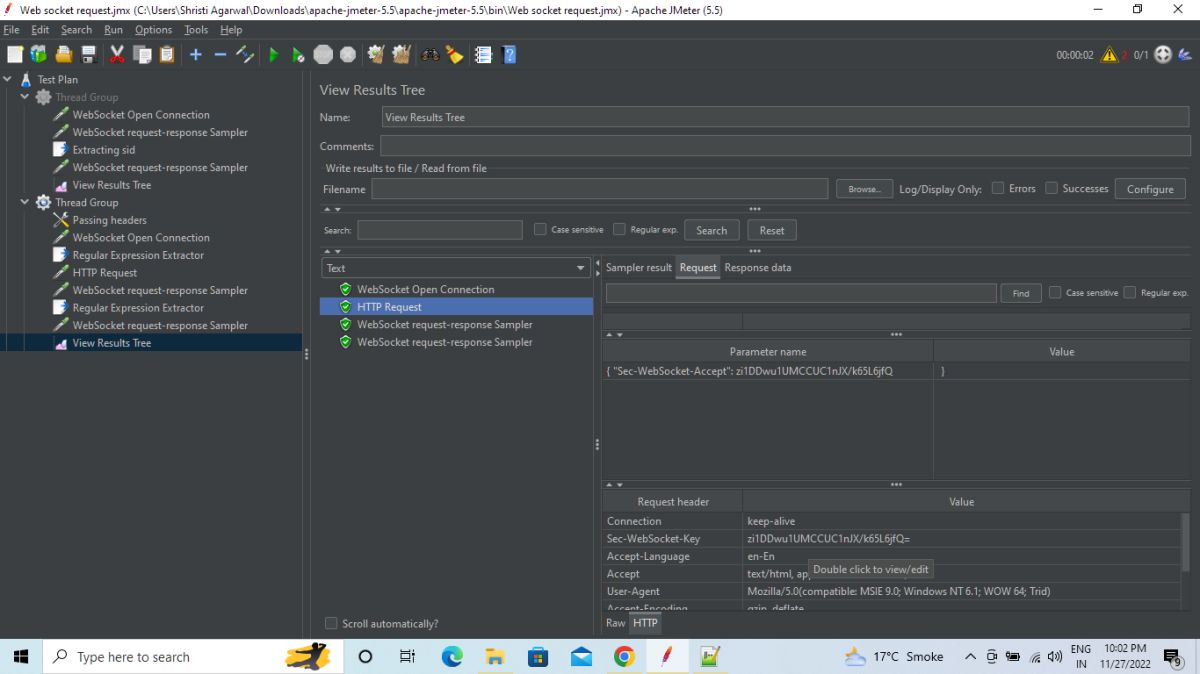This screenshot has width=1200, height=674.
Task: Click the Open file folder toolbar icon
Action: [64, 55]
